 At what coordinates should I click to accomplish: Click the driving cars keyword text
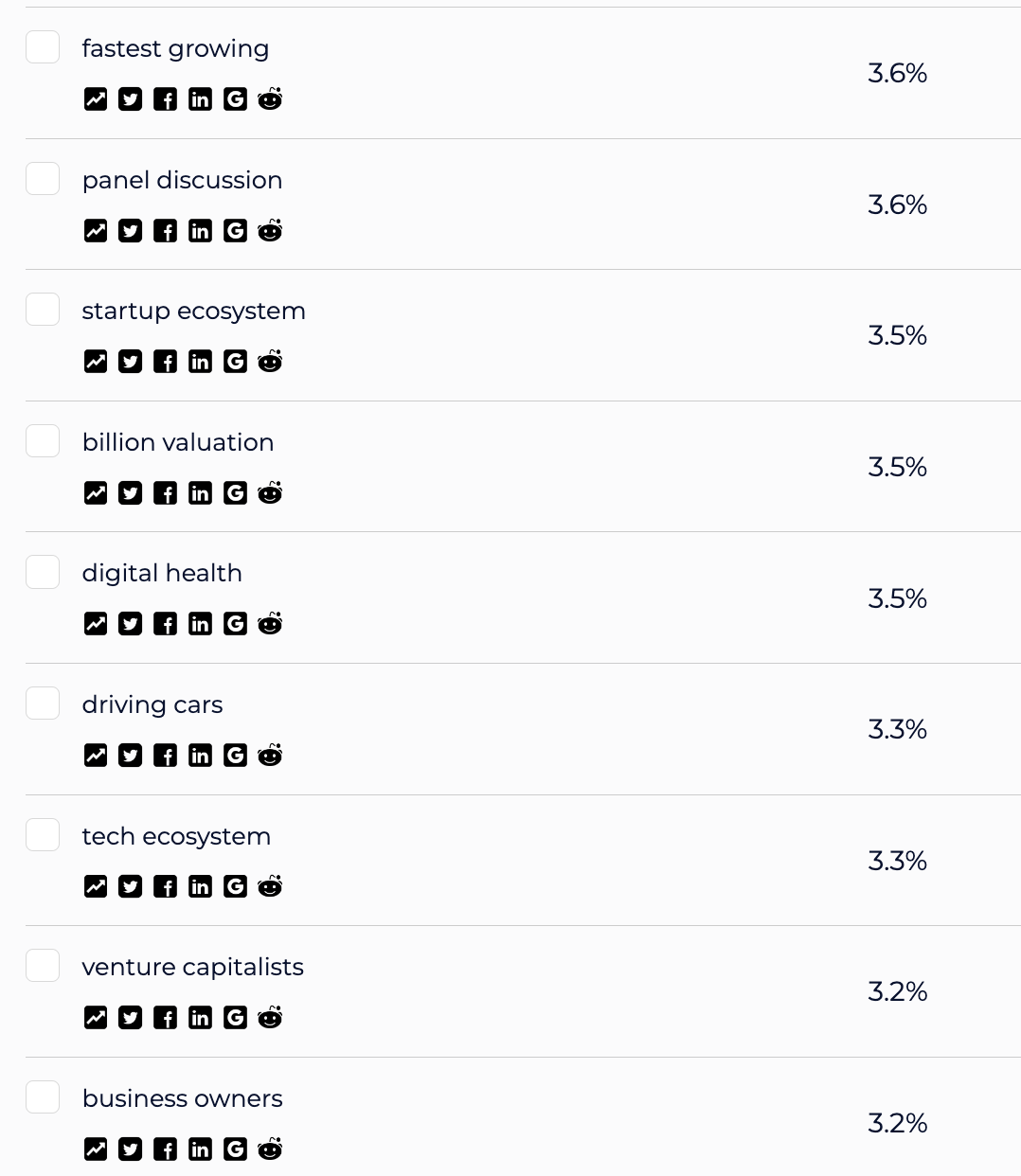pos(152,704)
